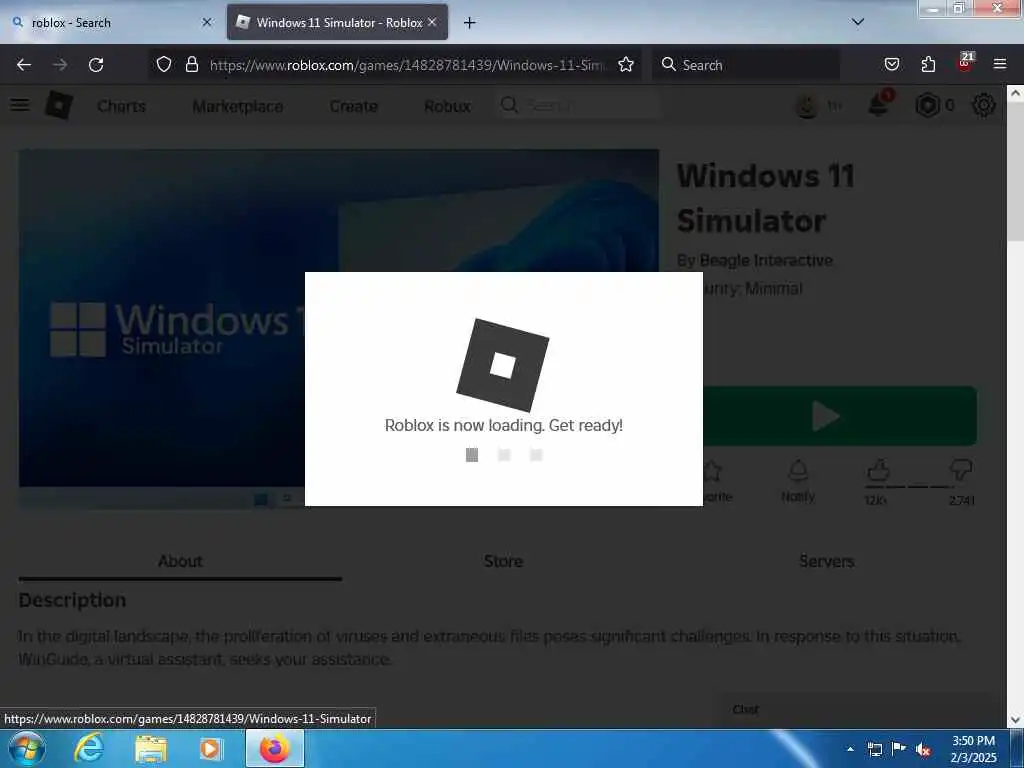Open the clock showing 3:50 PM
The image size is (1024, 768).
[x=973, y=749]
